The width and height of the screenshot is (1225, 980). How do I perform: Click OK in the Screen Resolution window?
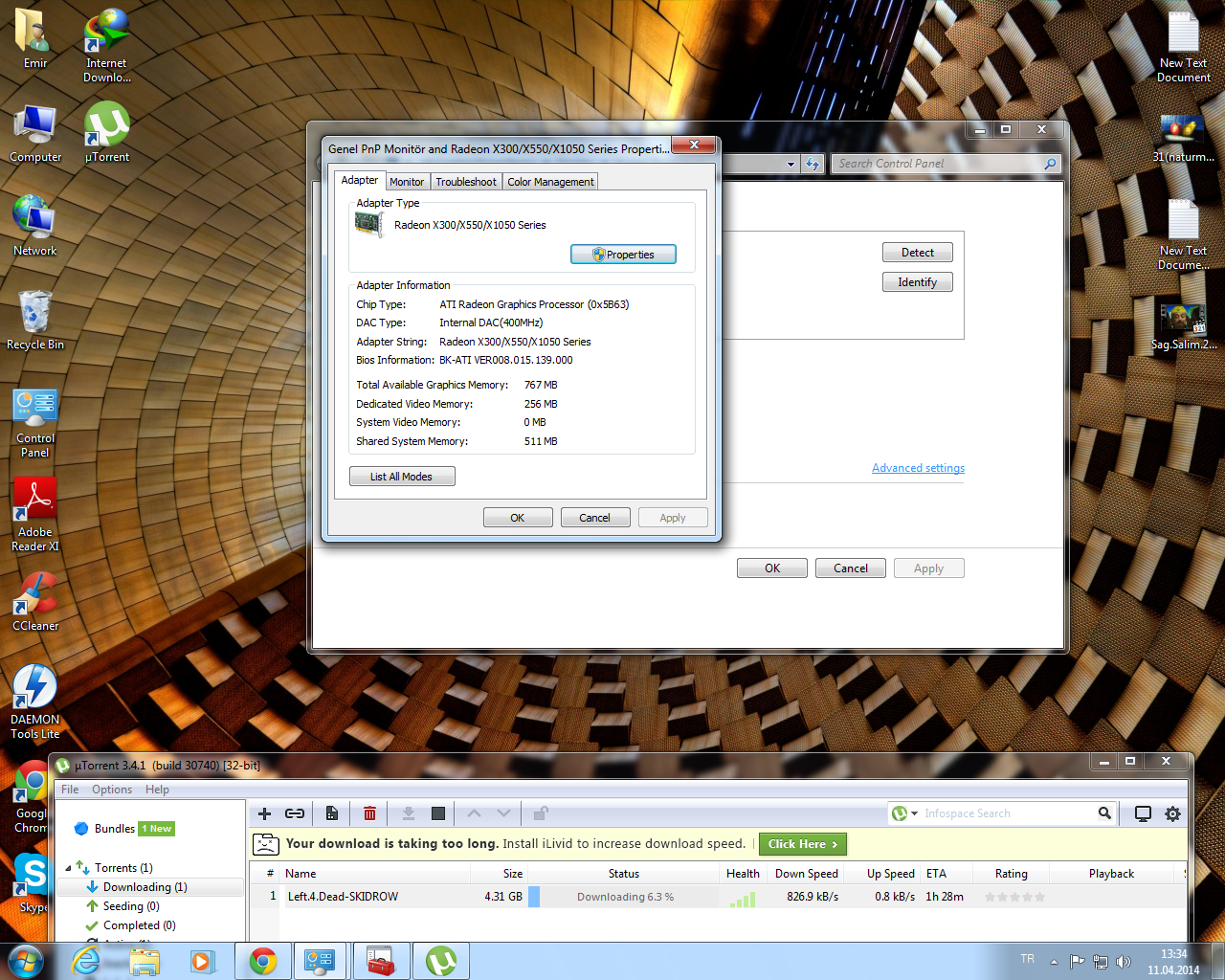click(x=772, y=568)
